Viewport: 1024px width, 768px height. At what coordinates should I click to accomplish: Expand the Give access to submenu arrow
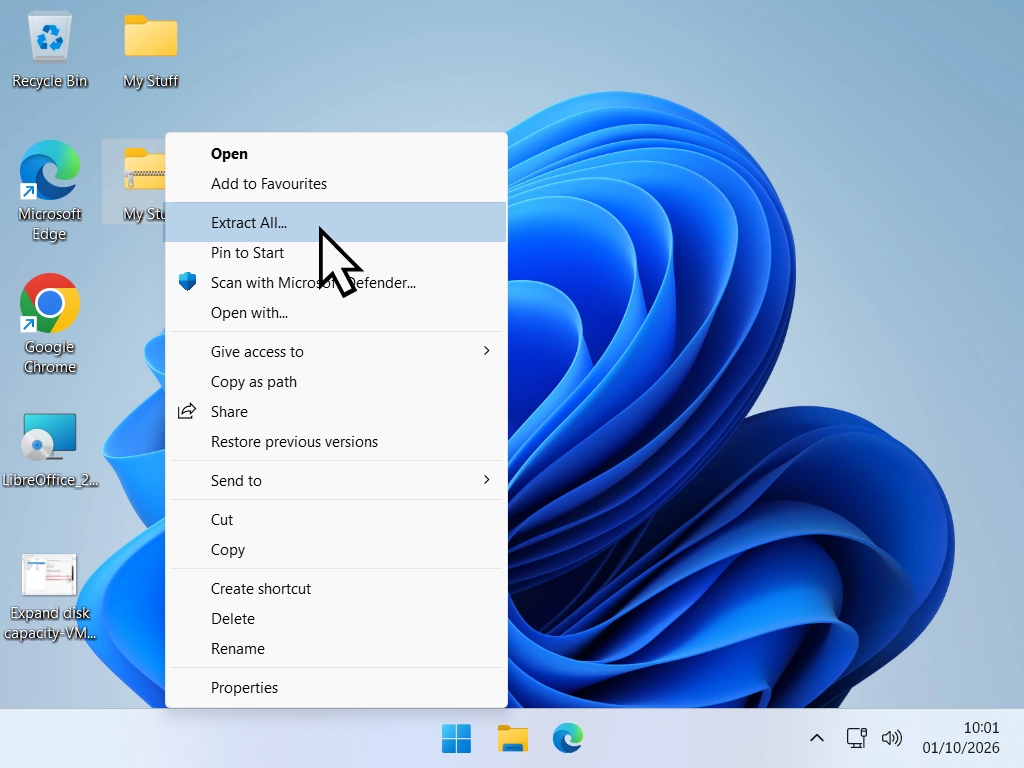pyautogui.click(x=487, y=351)
